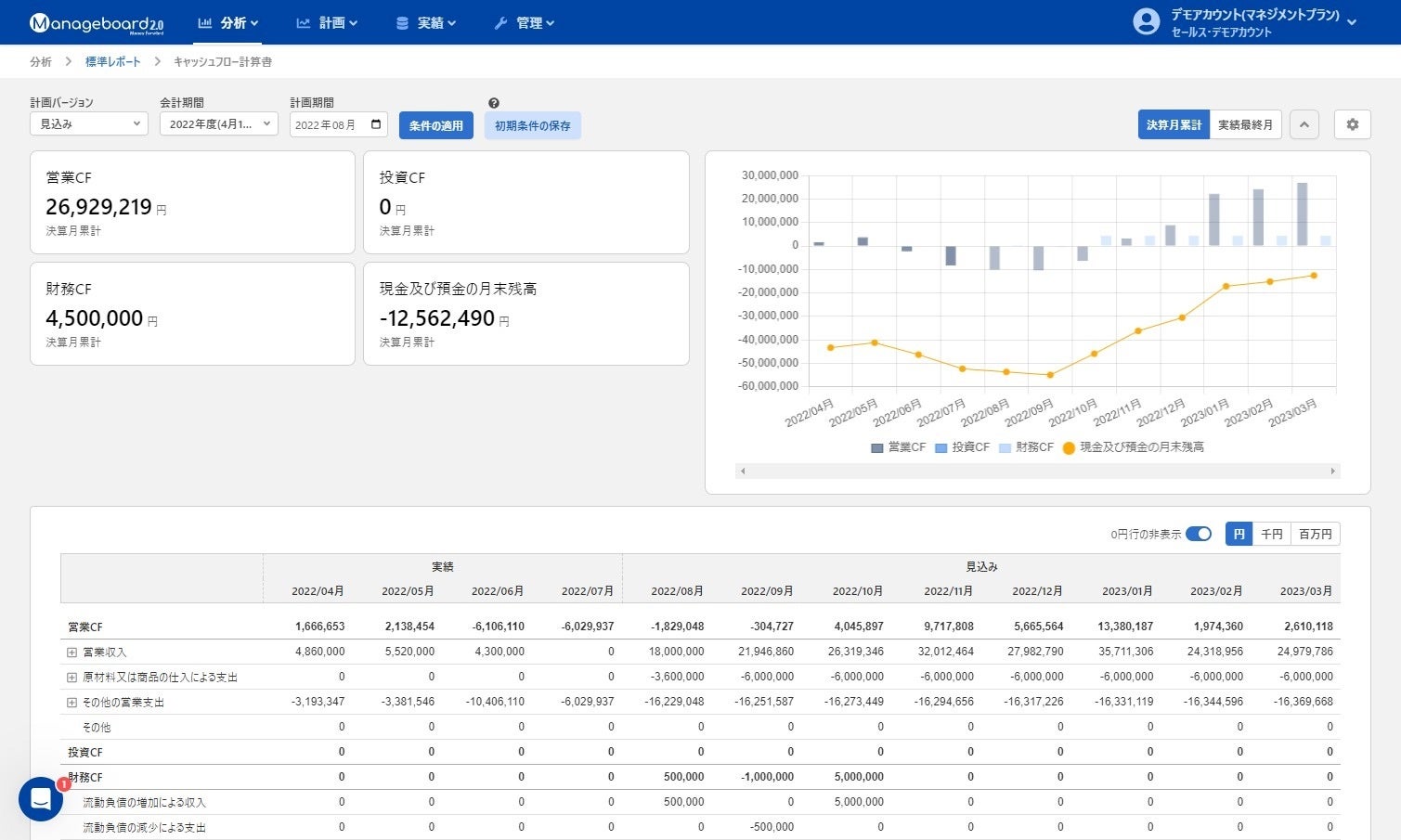Open the chat support bubble
The width and height of the screenshot is (1401, 840).
(41, 798)
